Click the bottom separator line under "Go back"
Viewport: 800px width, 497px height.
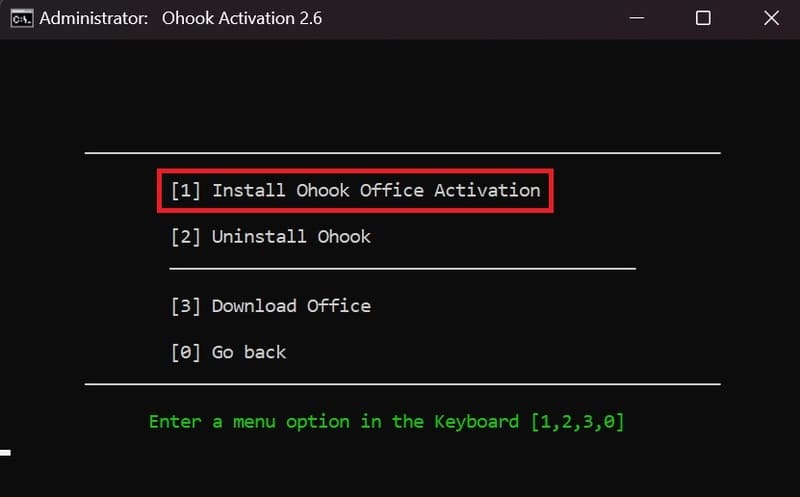(x=403, y=384)
